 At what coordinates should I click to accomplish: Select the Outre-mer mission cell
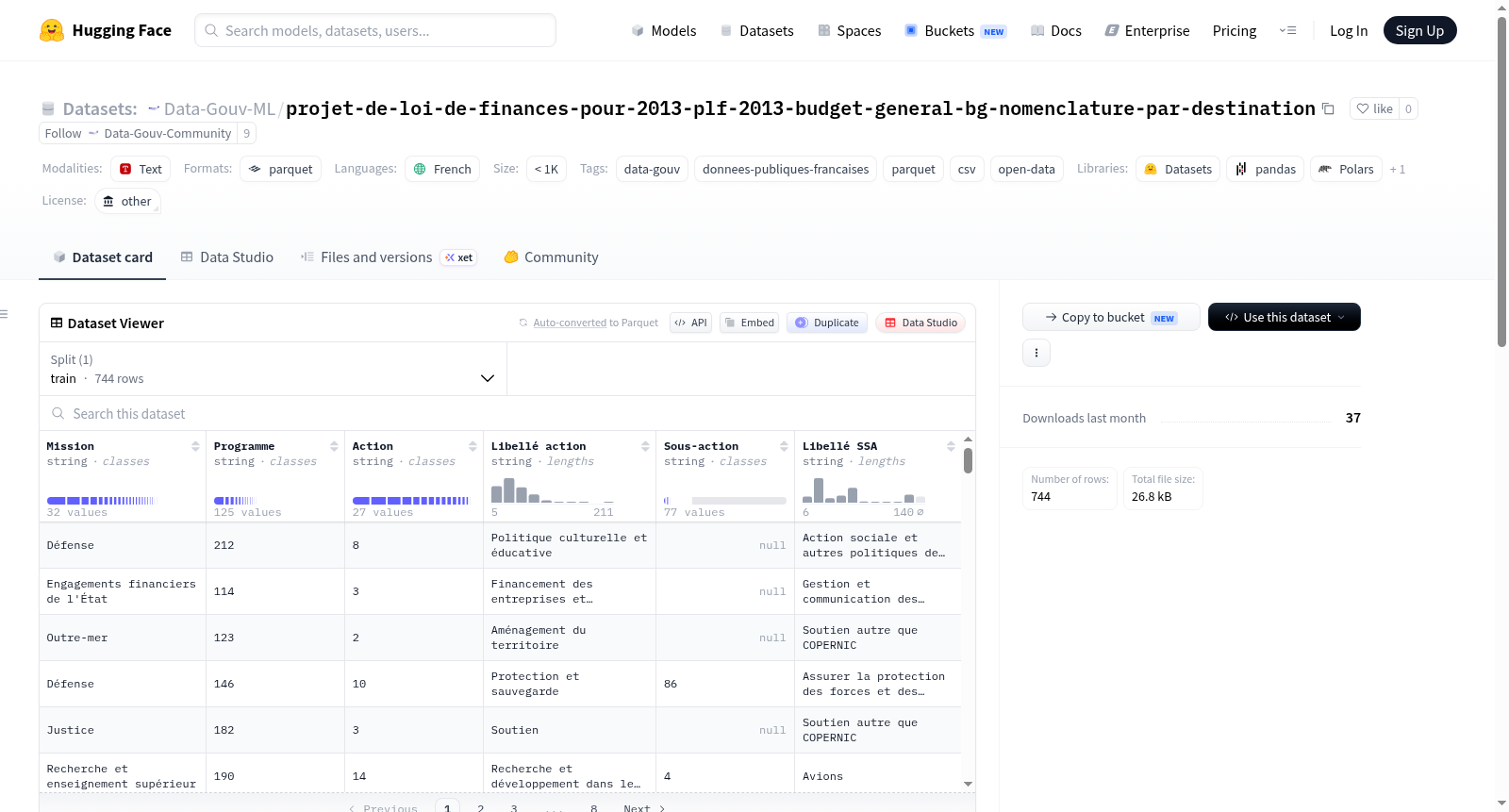[123, 638]
